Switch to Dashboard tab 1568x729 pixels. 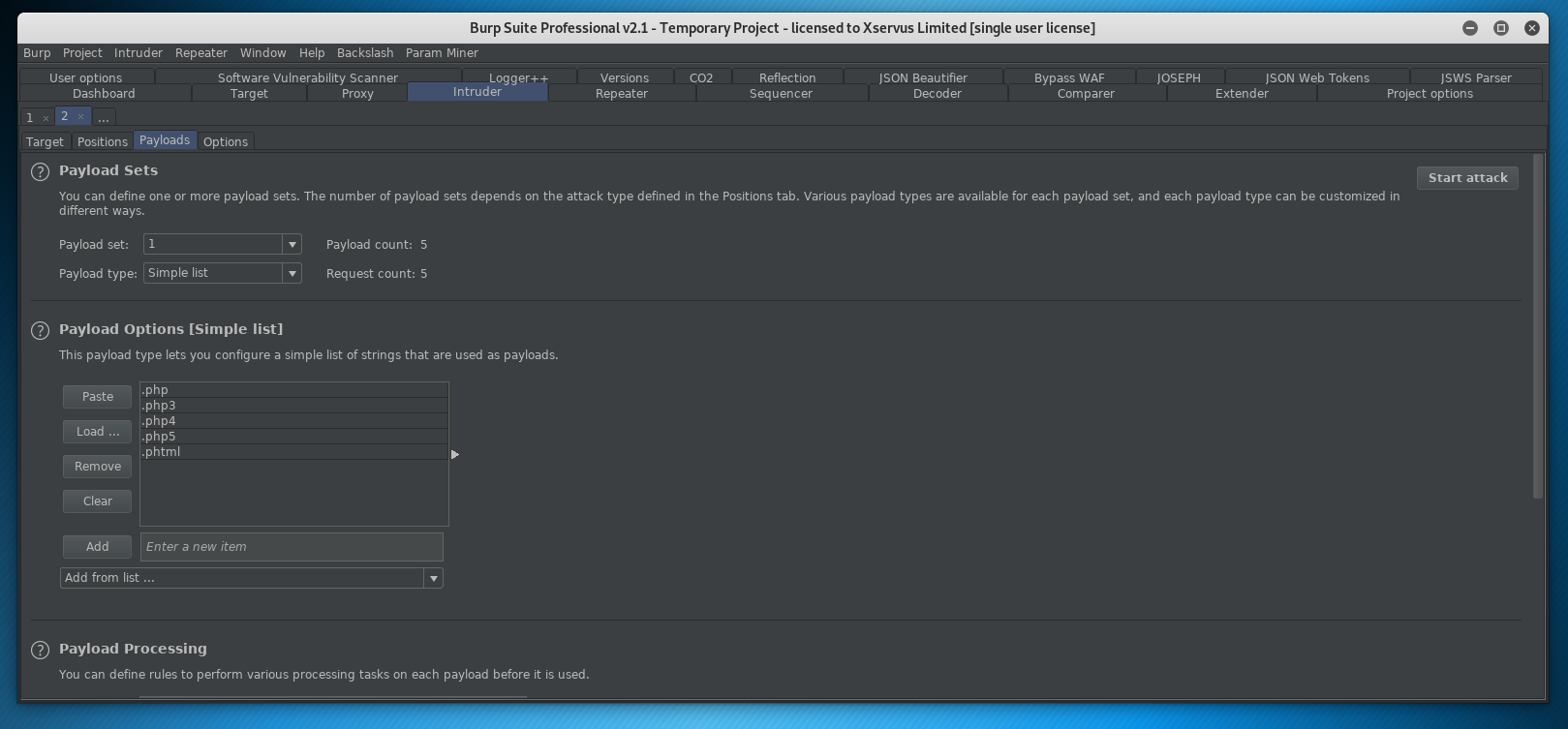(104, 94)
